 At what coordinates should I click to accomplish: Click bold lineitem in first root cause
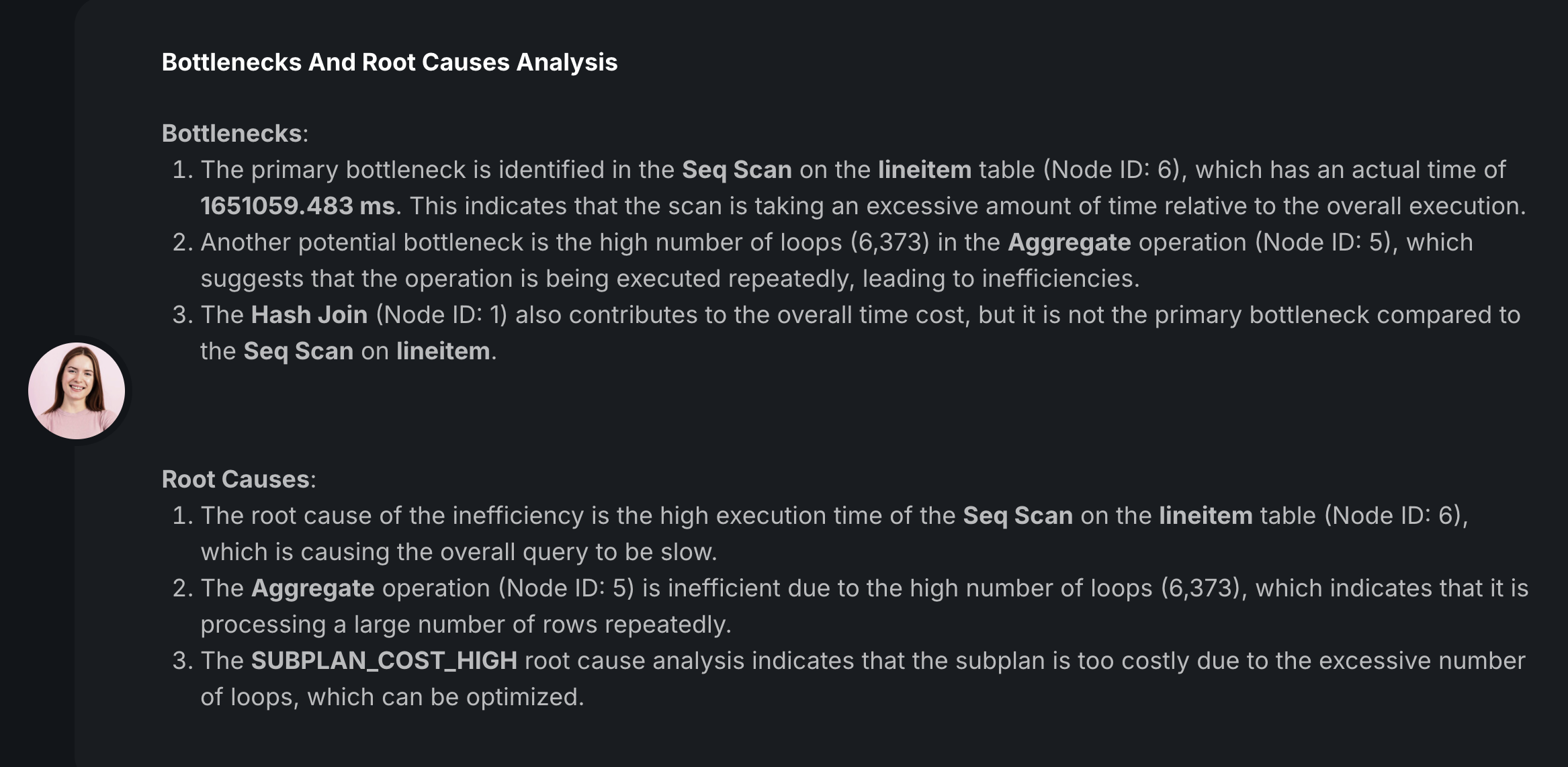click(x=1206, y=515)
